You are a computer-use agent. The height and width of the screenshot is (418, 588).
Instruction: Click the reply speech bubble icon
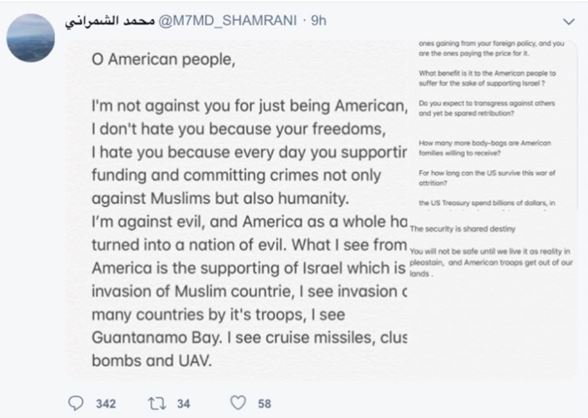pyautogui.click(x=76, y=403)
